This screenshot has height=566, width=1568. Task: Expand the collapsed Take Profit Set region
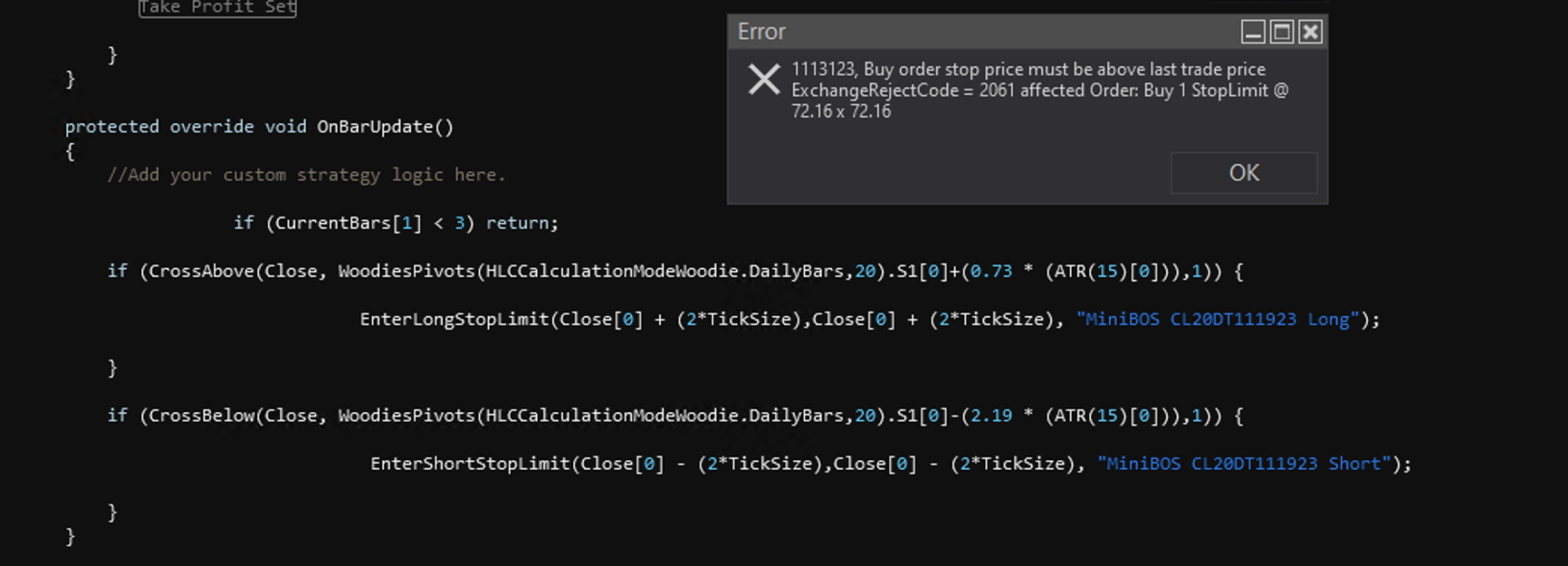point(217,7)
